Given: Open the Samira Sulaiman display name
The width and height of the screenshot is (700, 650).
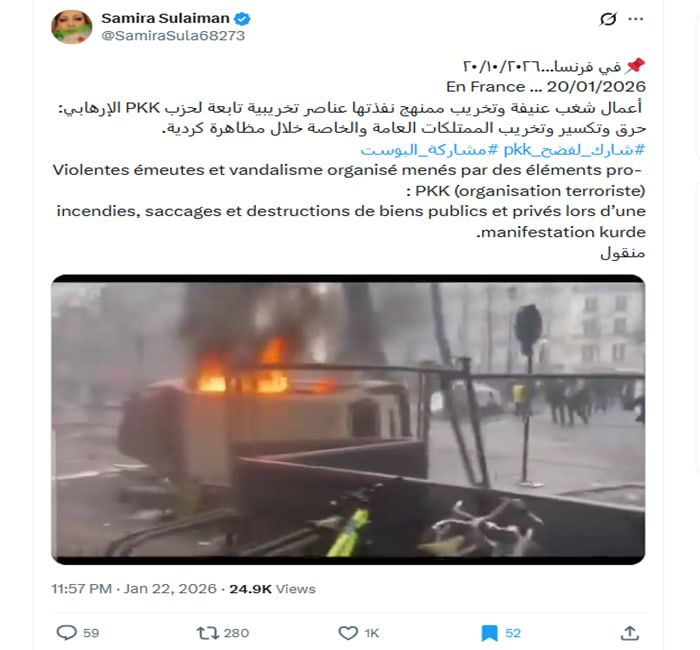Looking at the screenshot, I should [165, 18].
